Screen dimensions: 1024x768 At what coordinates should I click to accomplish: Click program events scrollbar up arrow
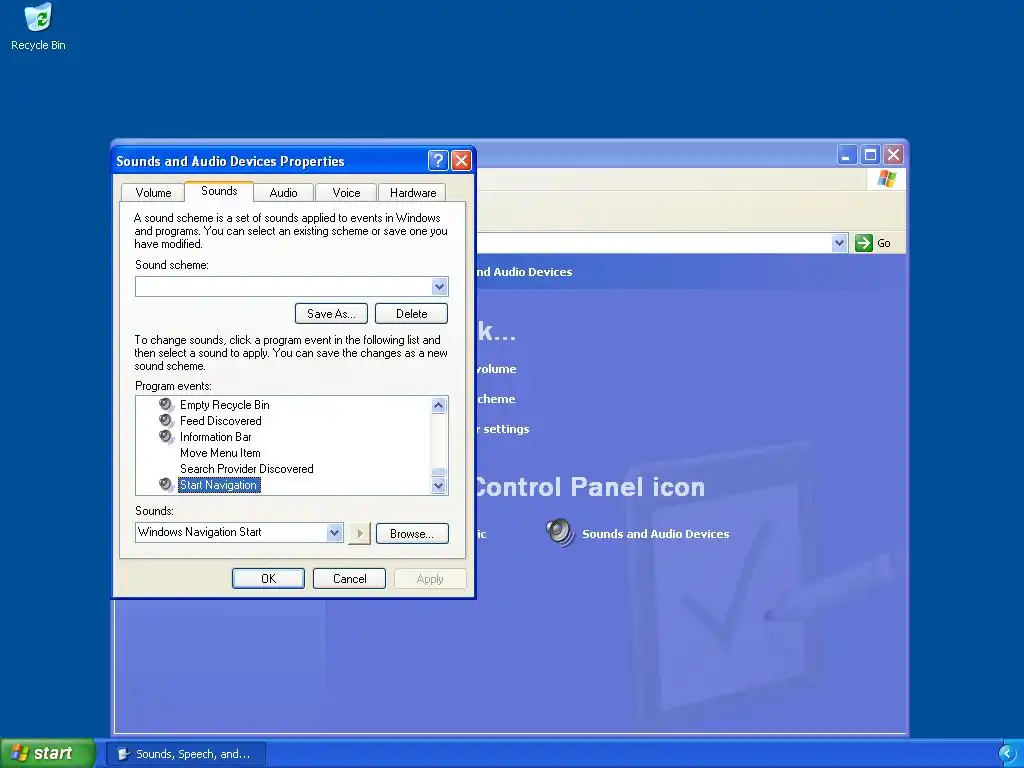(439, 406)
